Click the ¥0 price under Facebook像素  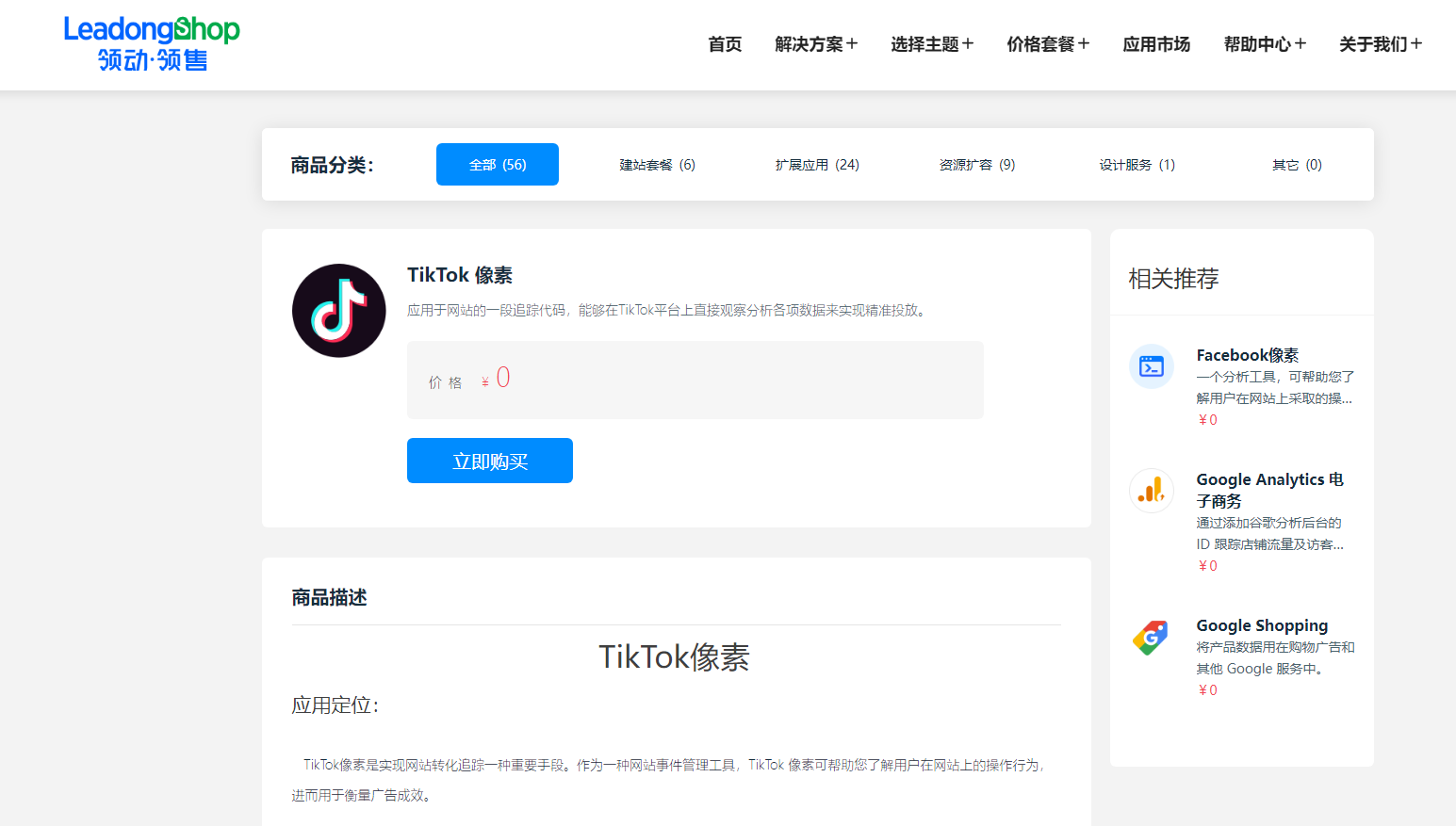[1207, 420]
